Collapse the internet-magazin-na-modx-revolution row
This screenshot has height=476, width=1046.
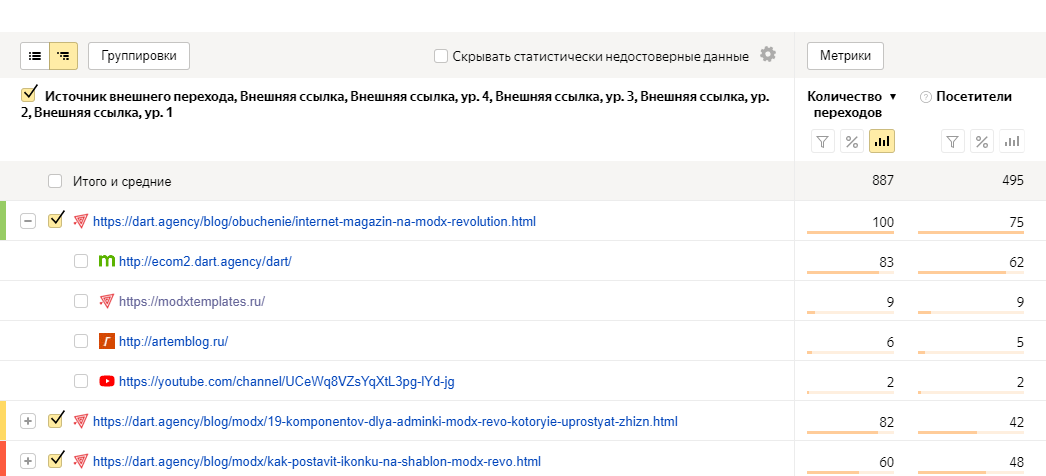(28, 221)
